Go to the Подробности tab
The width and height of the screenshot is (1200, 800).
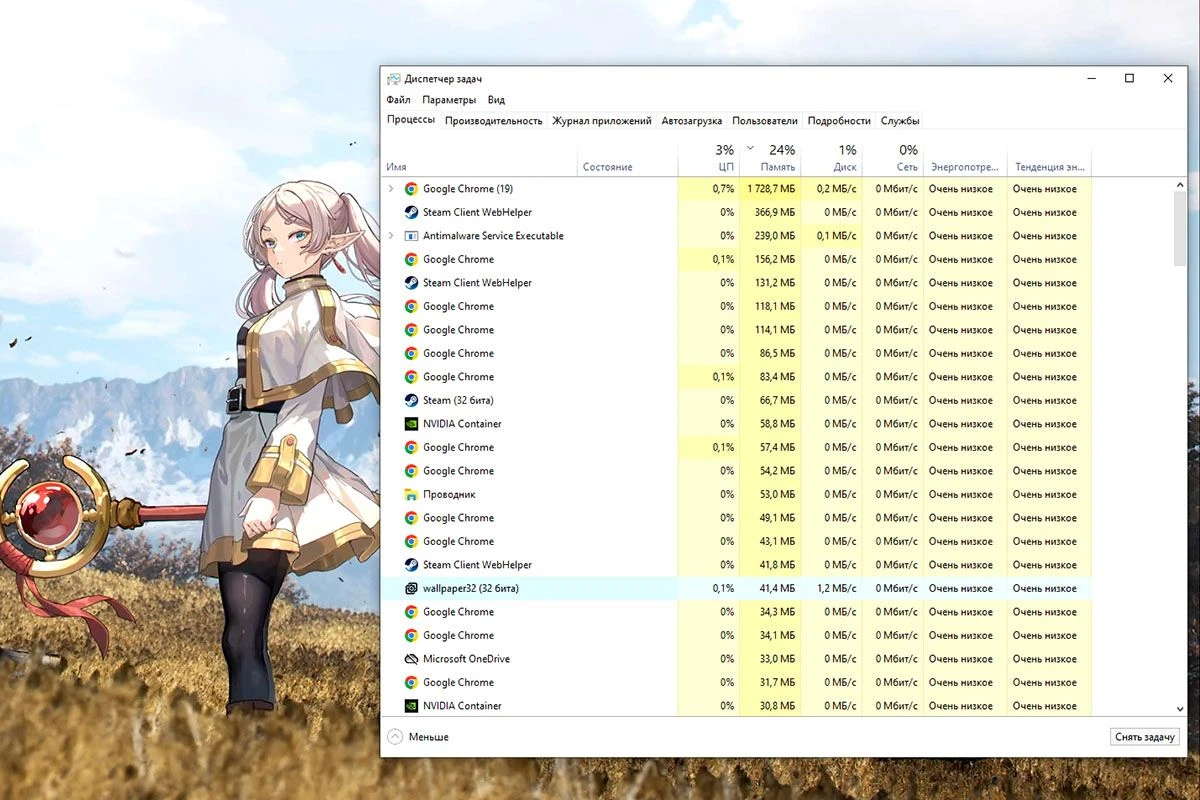(x=839, y=121)
